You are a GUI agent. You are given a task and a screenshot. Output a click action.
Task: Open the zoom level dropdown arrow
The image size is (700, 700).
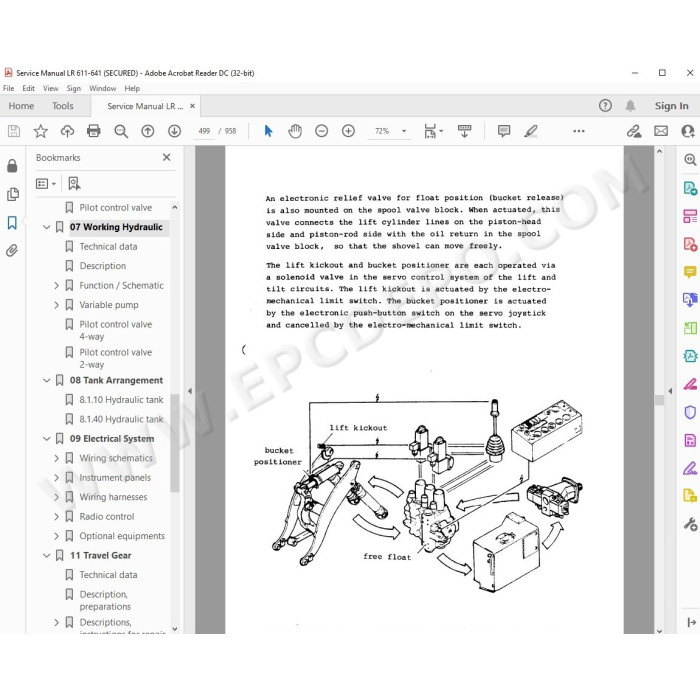(x=404, y=131)
